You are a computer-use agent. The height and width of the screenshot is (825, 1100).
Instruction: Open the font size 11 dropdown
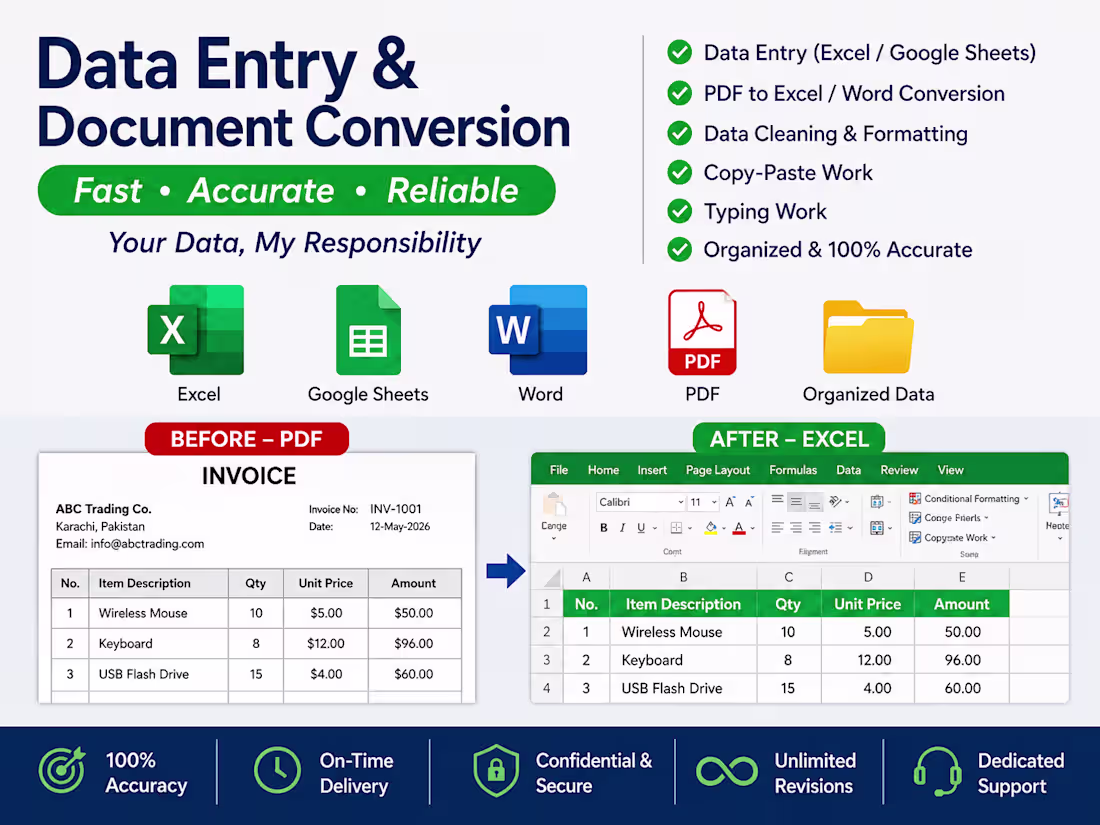coord(714,502)
